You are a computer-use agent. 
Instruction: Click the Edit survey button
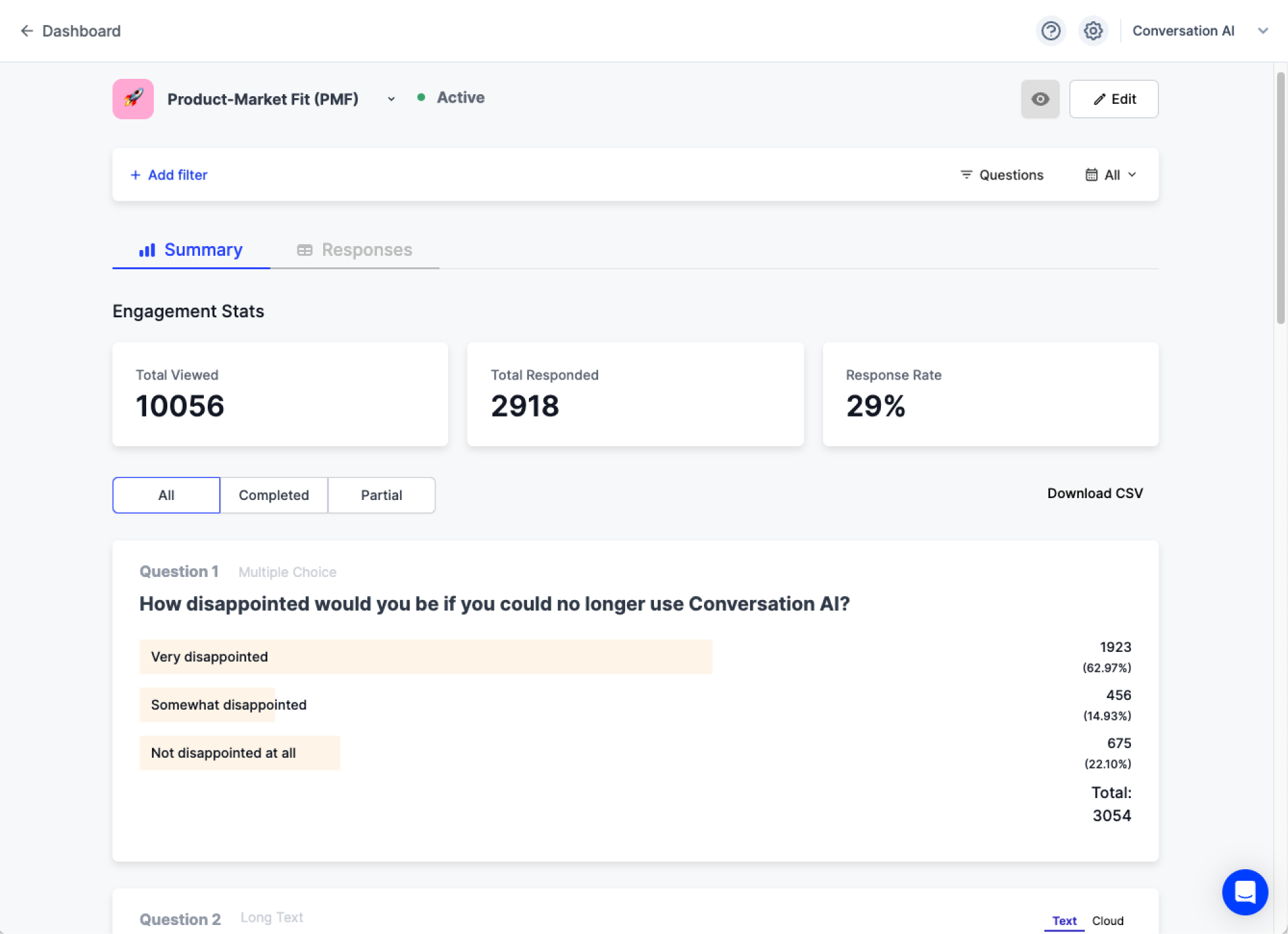(x=1114, y=99)
